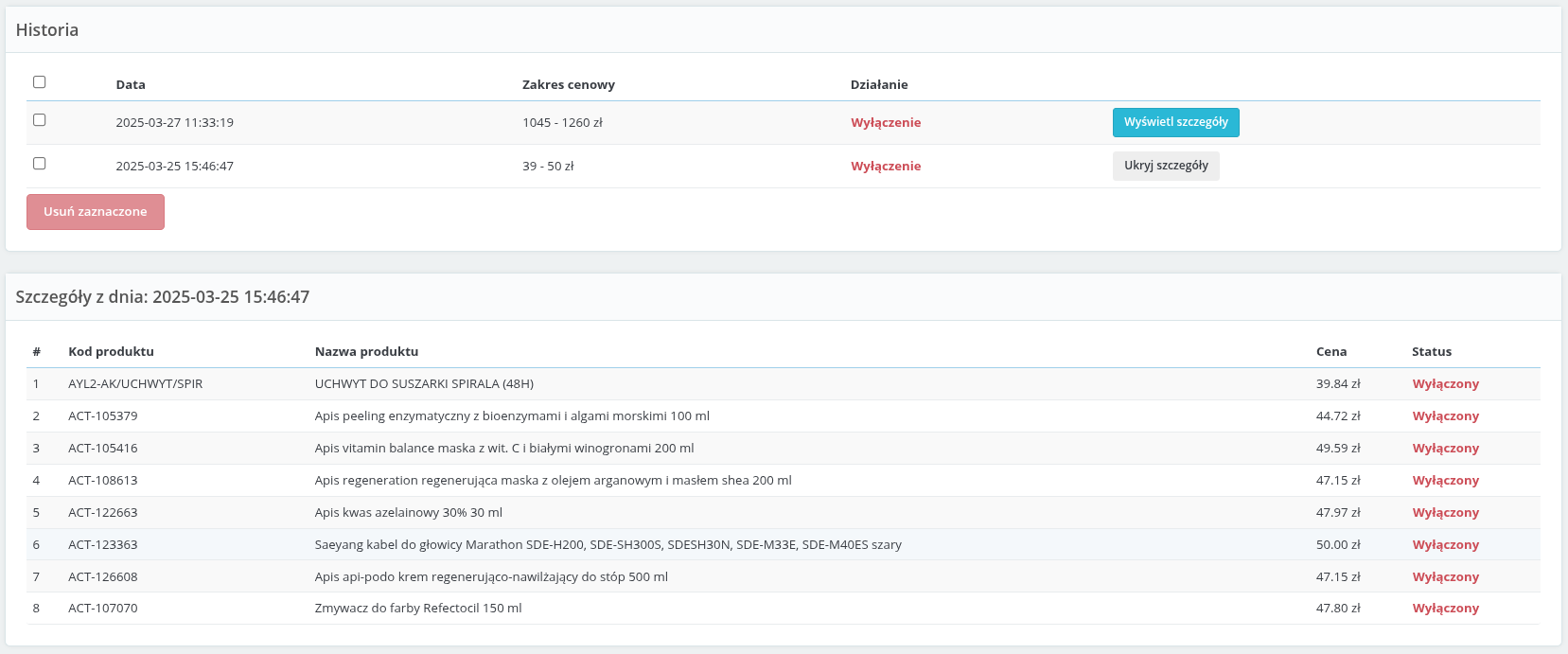Screen dimensions: 1568x654
Task: Click the UCHWYT DO SUSZARKI SPIRALA product name
Action: point(424,384)
